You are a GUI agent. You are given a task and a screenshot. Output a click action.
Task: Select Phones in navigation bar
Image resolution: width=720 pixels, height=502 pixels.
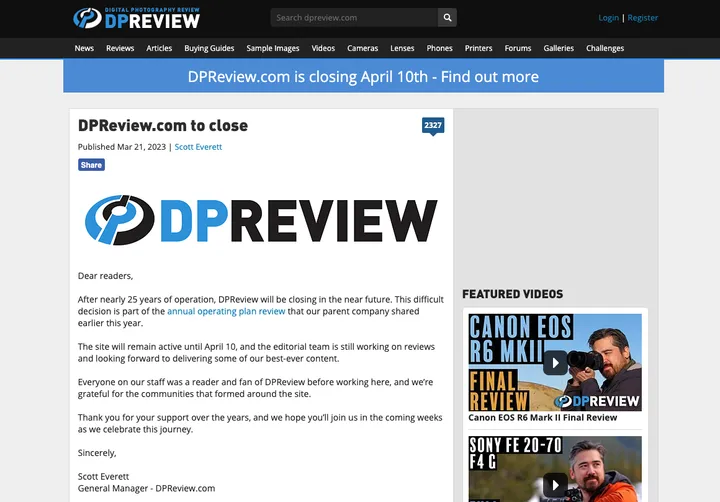(x=439, y=48)
